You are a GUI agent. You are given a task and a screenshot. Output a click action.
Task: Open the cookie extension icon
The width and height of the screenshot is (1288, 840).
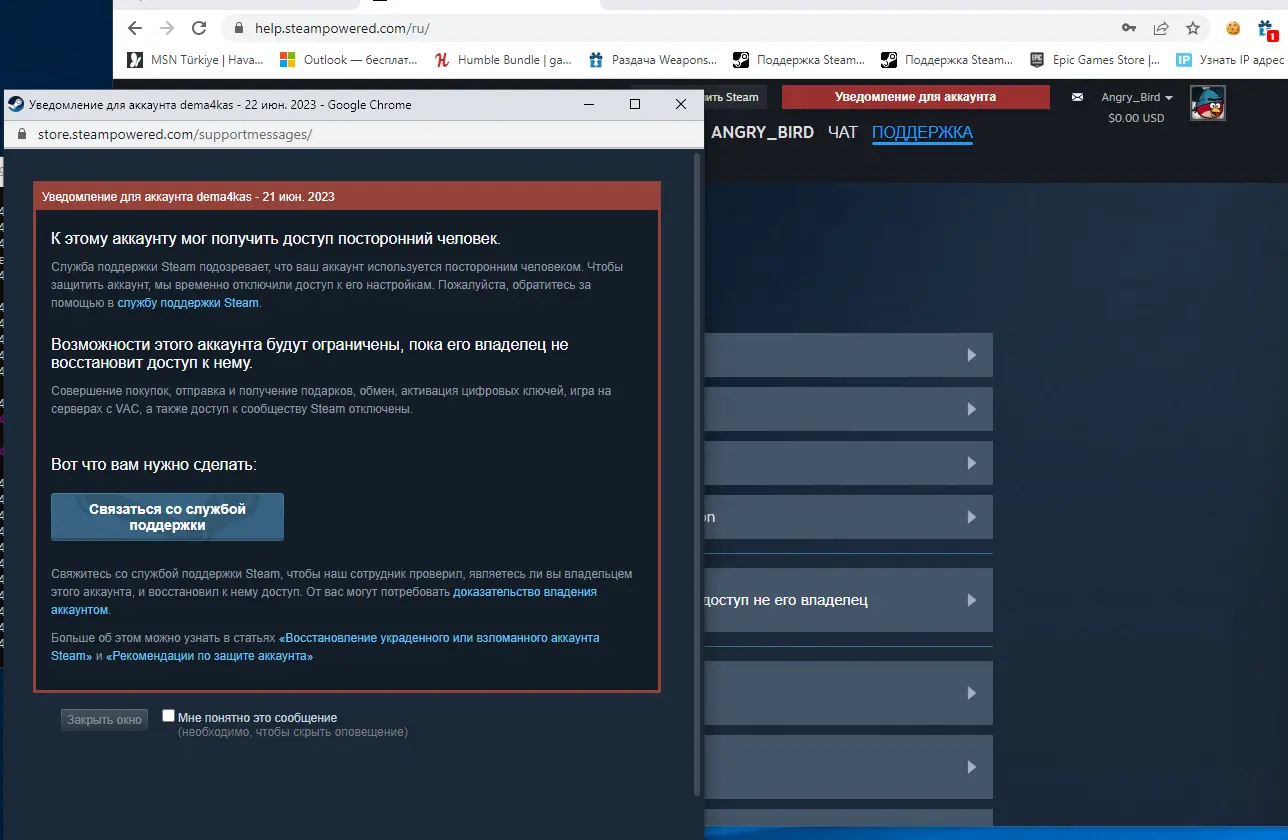(1233, 28)
